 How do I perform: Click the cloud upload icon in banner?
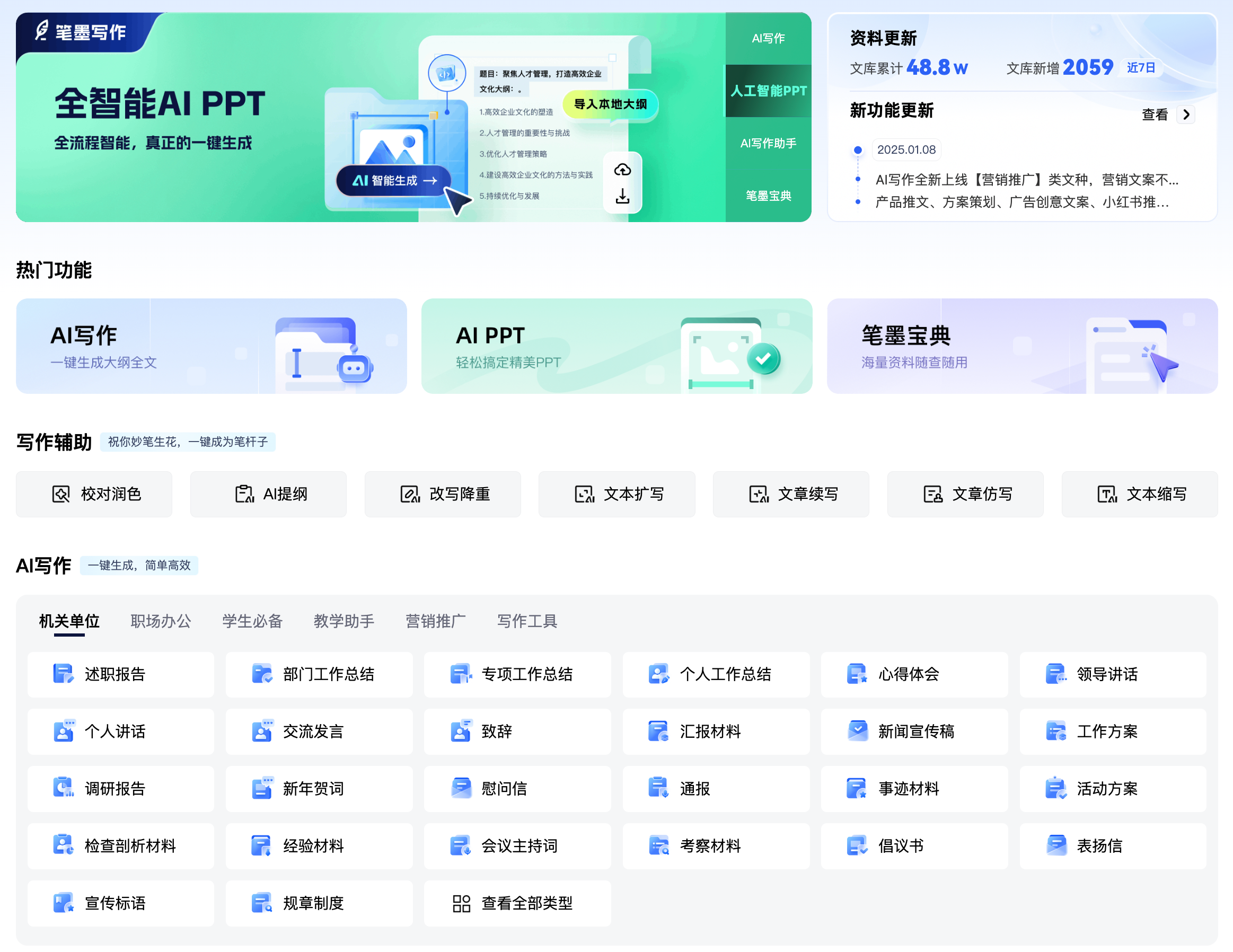622,170
